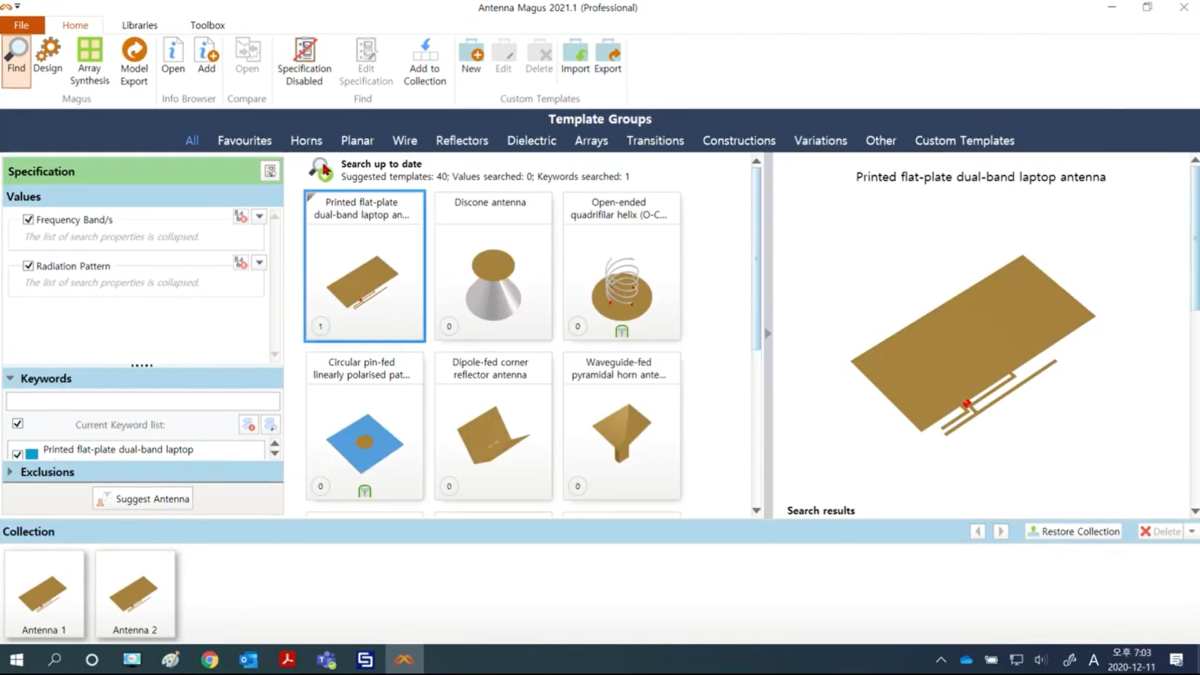Click Add to Collection in the ribbon
The width and height of the screenshot is (1200, 675).
[x=425, y=61]
